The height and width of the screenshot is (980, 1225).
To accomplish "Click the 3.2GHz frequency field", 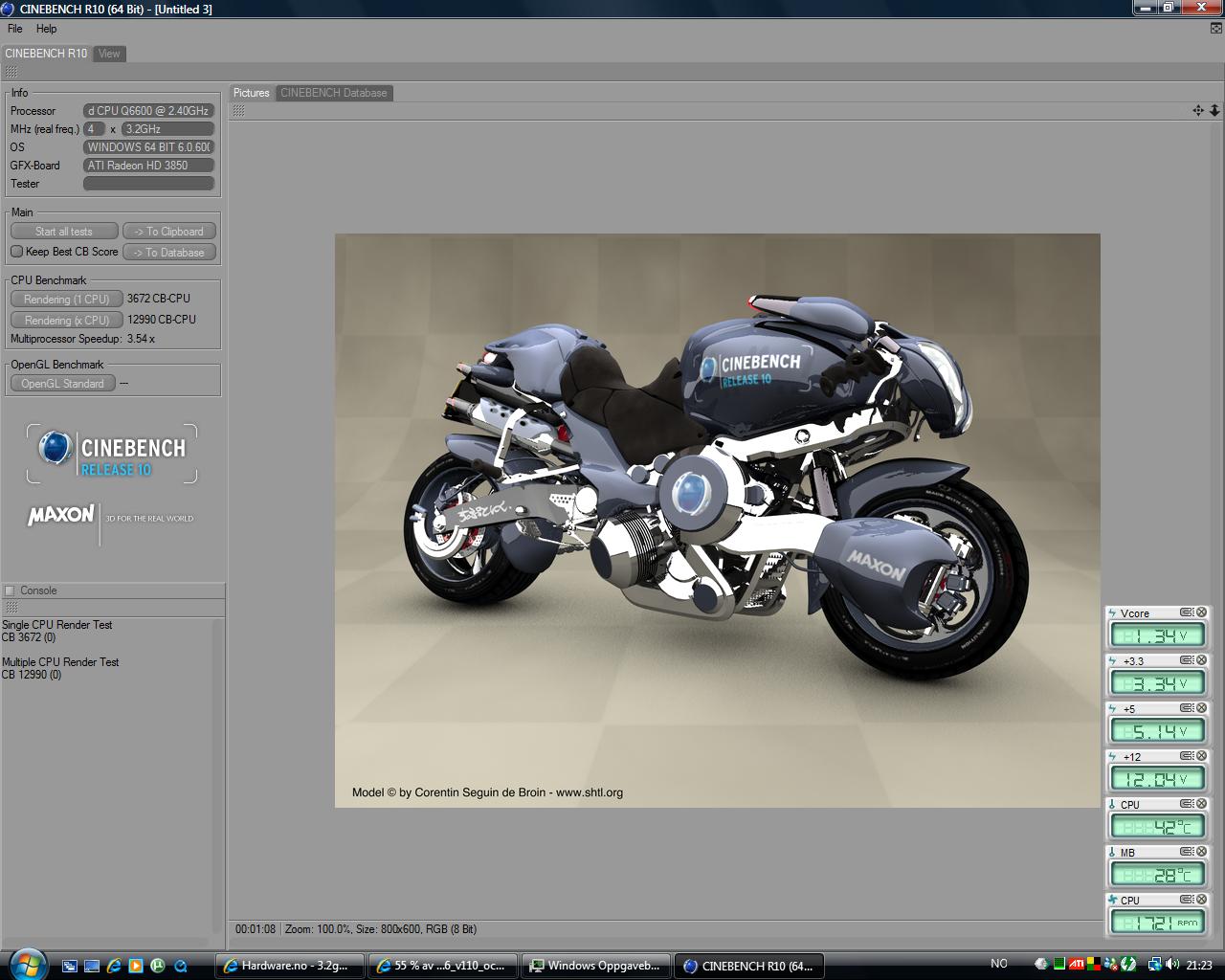I will tap(167, 129).
